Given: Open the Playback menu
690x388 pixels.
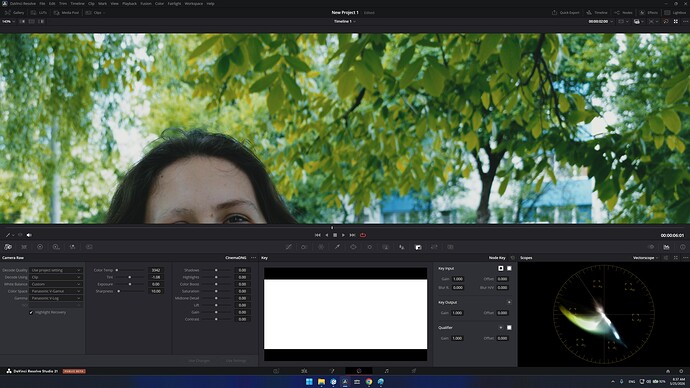Looking at the screenshot, I should pos(129,4).
